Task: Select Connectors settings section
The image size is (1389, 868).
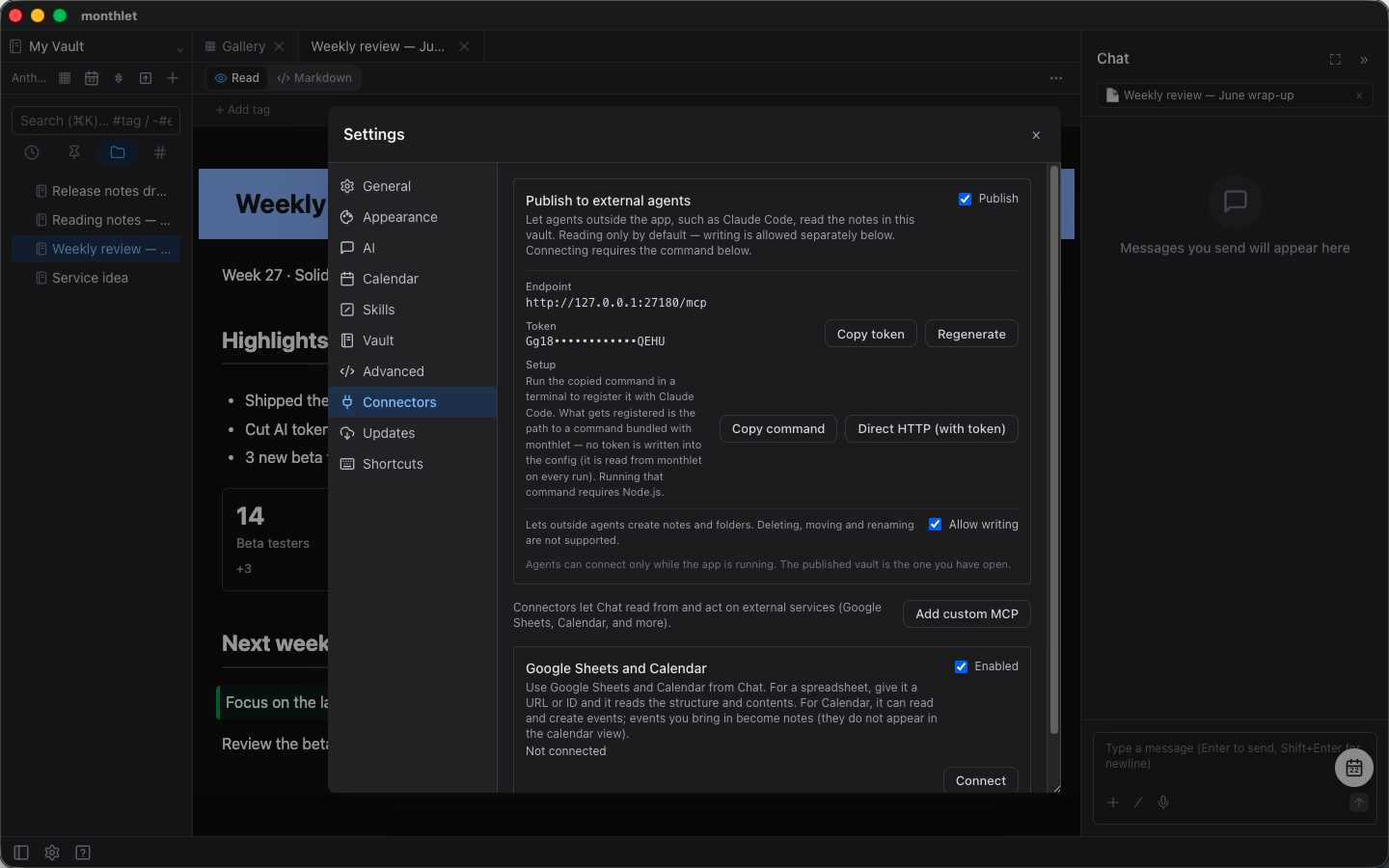Action: click(413, 402)
